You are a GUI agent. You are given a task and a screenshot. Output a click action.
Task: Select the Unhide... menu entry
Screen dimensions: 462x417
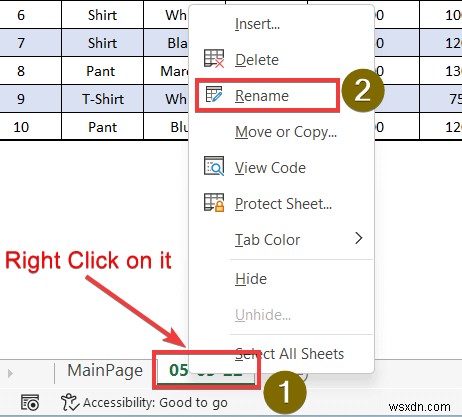(263, 315)
